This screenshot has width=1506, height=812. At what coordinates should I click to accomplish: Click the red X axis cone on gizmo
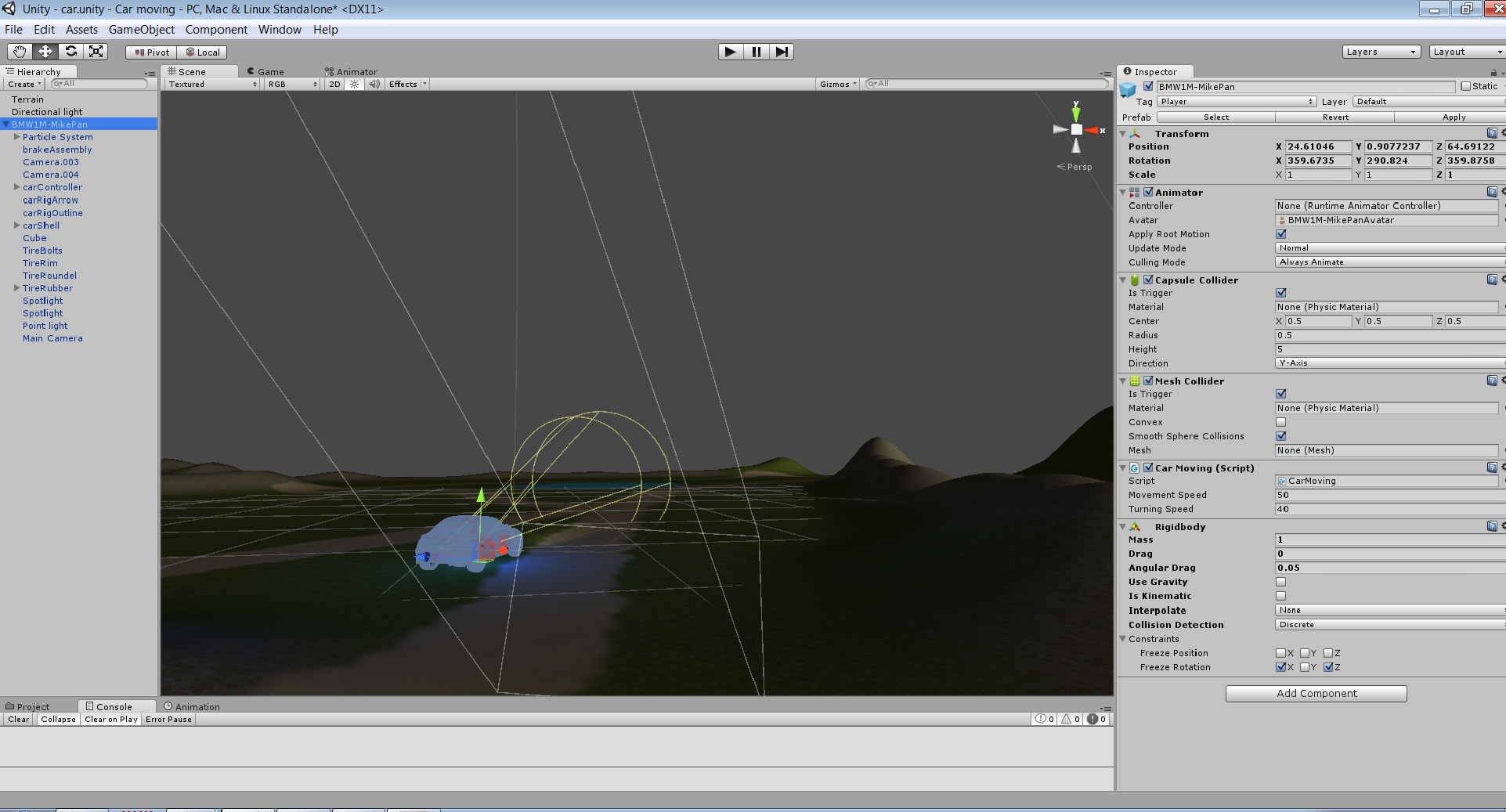(1092, 130)
